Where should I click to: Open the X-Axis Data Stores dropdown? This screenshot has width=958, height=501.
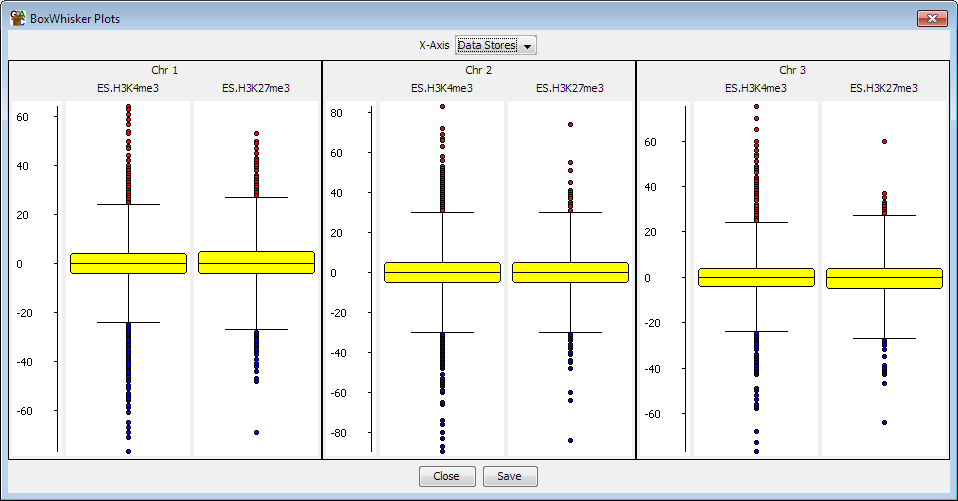click(x=495, y=45)
